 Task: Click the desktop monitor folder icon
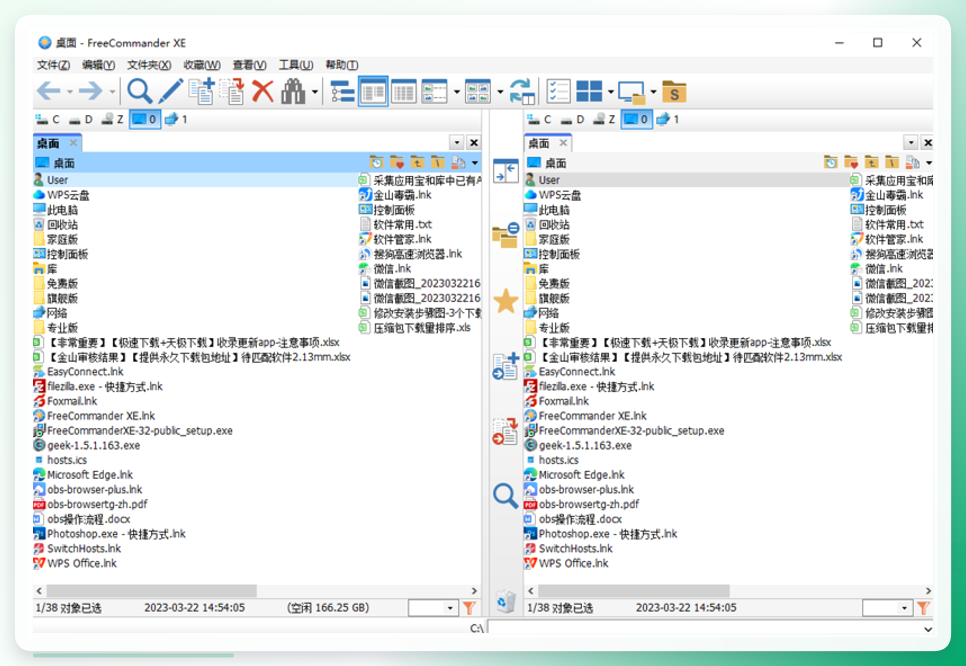pos(631,92)
